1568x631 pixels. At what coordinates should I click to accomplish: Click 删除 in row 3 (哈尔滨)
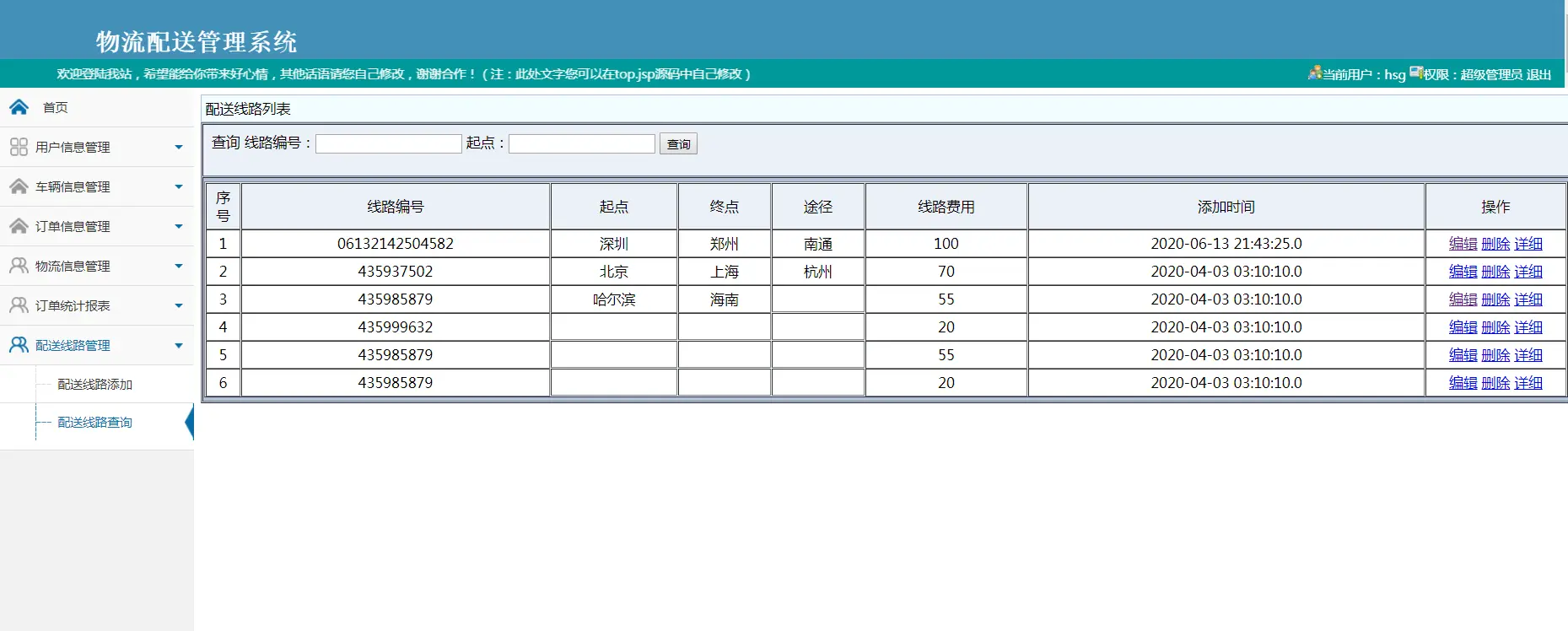point(1495,299)
